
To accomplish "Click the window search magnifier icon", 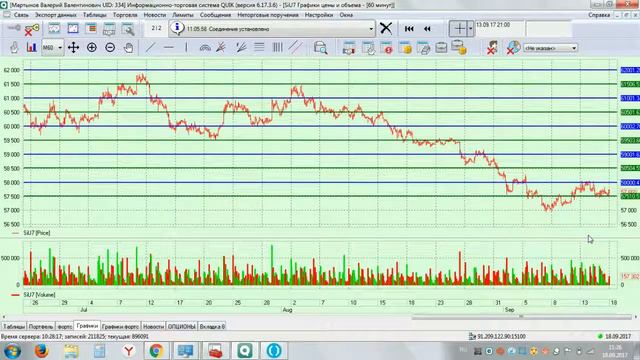I will (128, 29).
